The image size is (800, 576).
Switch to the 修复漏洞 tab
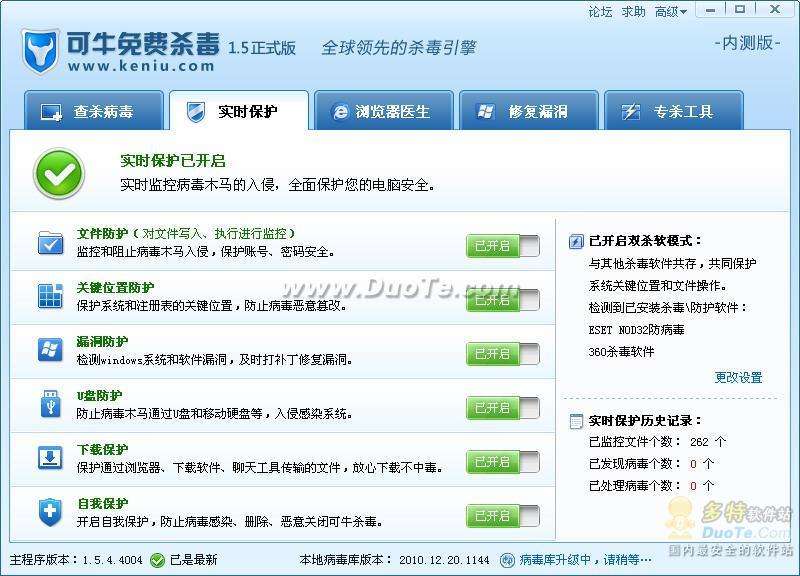tap(529, 111)
